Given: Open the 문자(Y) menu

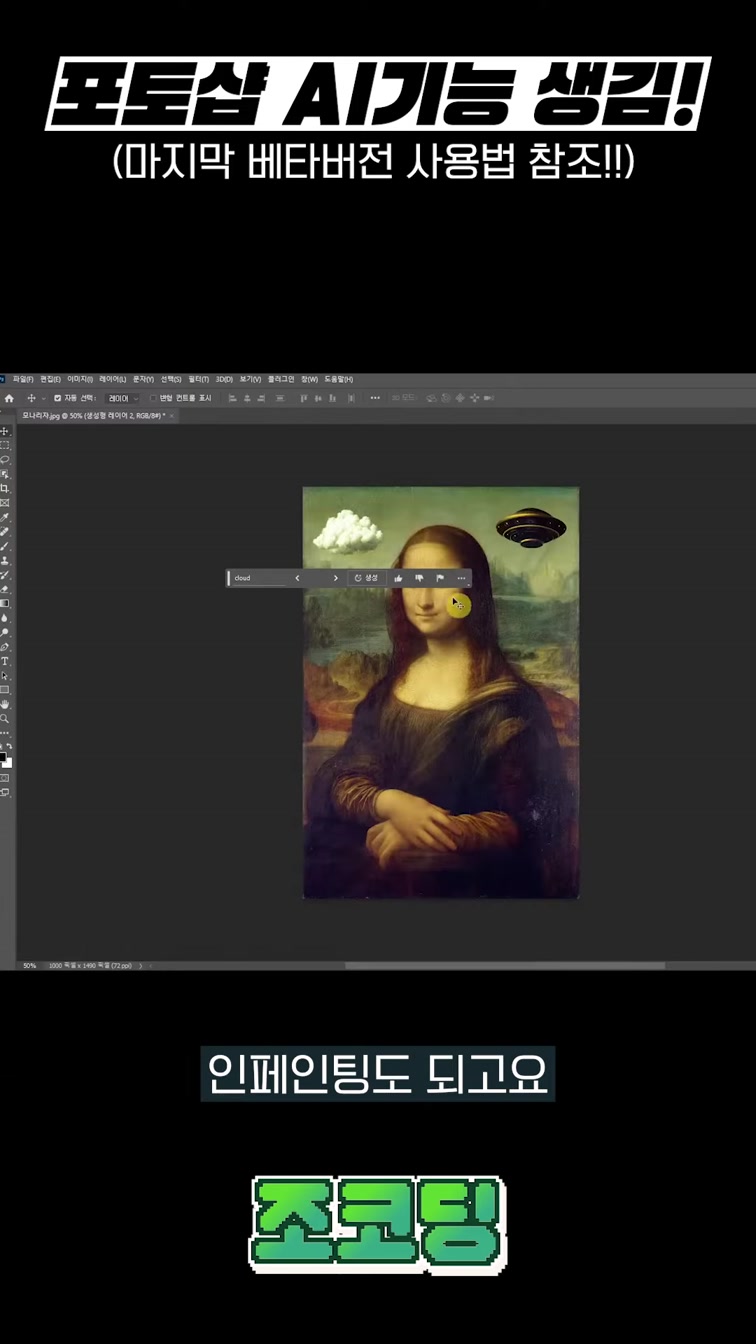Looking at the screenshot, I should click(143, 379).
